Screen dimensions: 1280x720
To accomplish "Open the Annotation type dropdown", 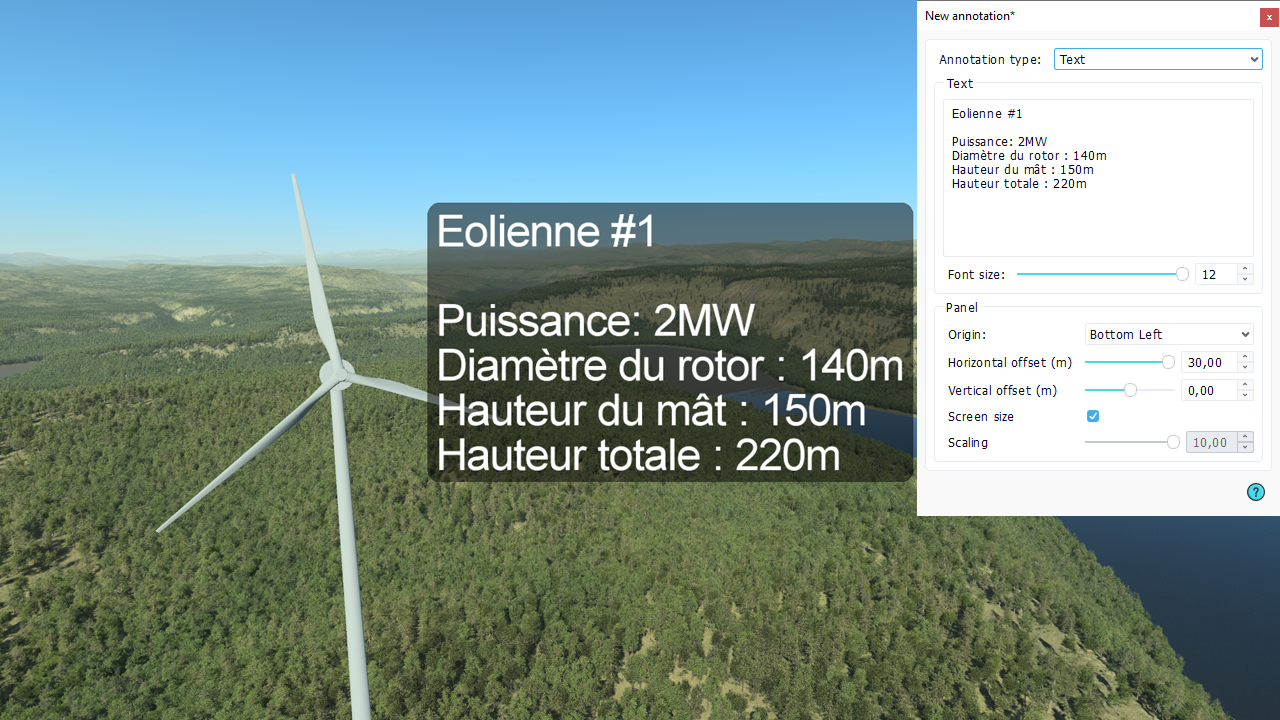I will pos(1158,60).
